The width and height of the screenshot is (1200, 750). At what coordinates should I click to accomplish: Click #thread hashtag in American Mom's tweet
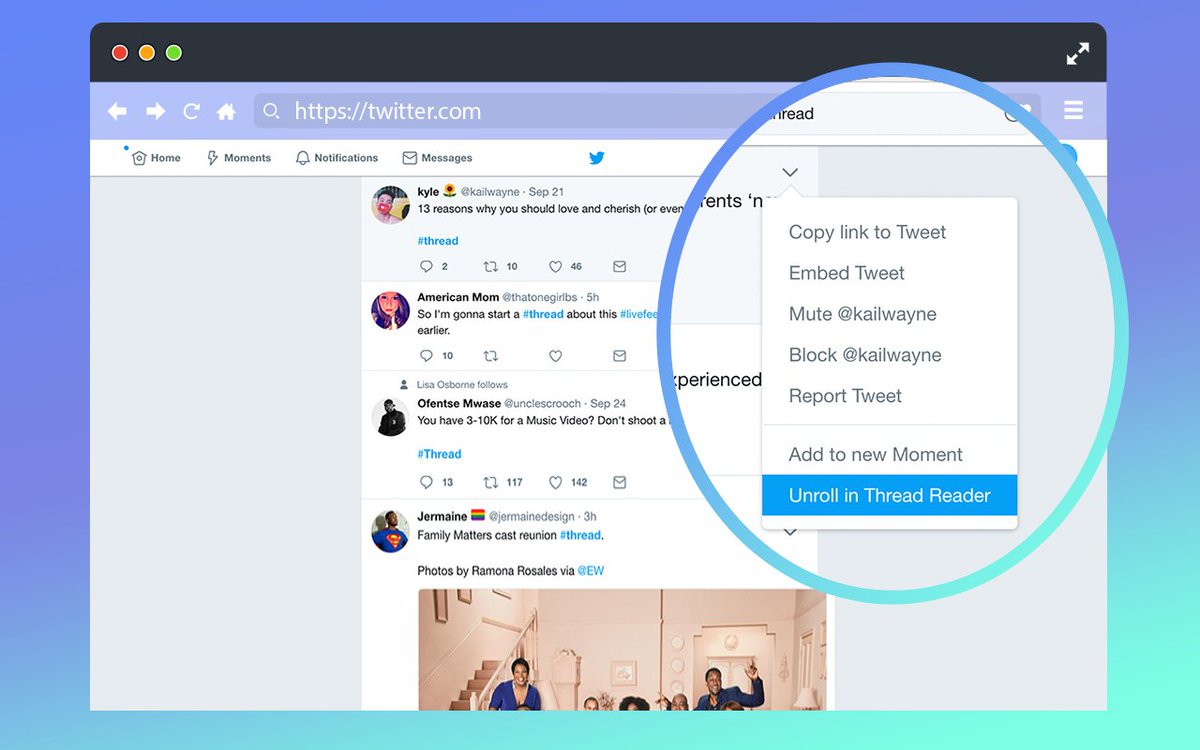coord(543,314)
